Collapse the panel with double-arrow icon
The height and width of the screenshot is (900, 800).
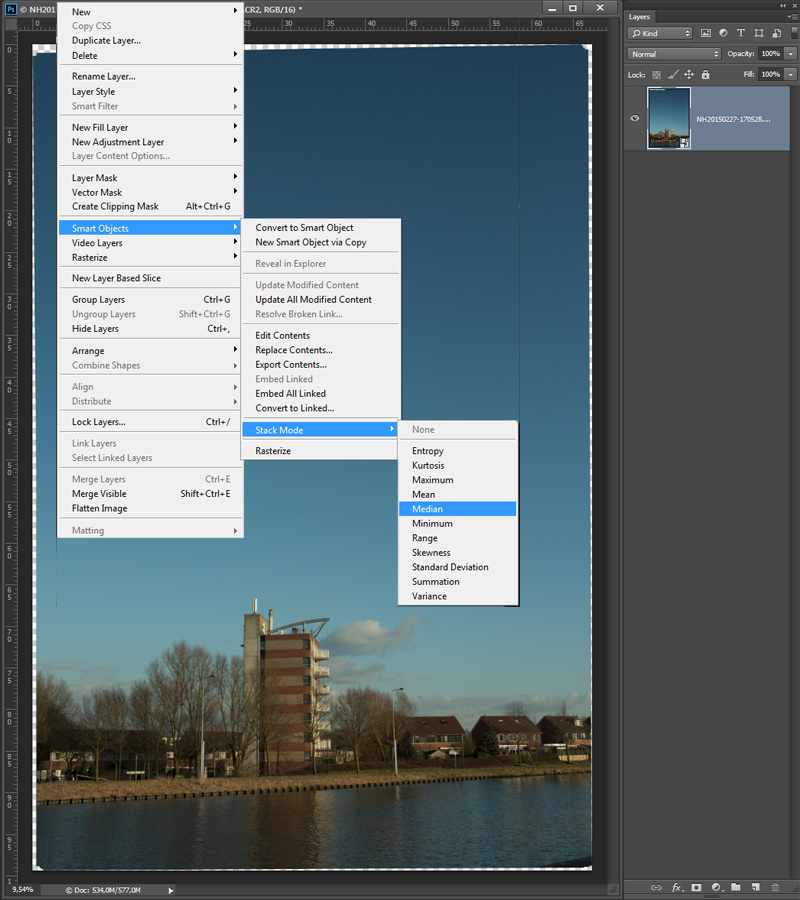783,5
